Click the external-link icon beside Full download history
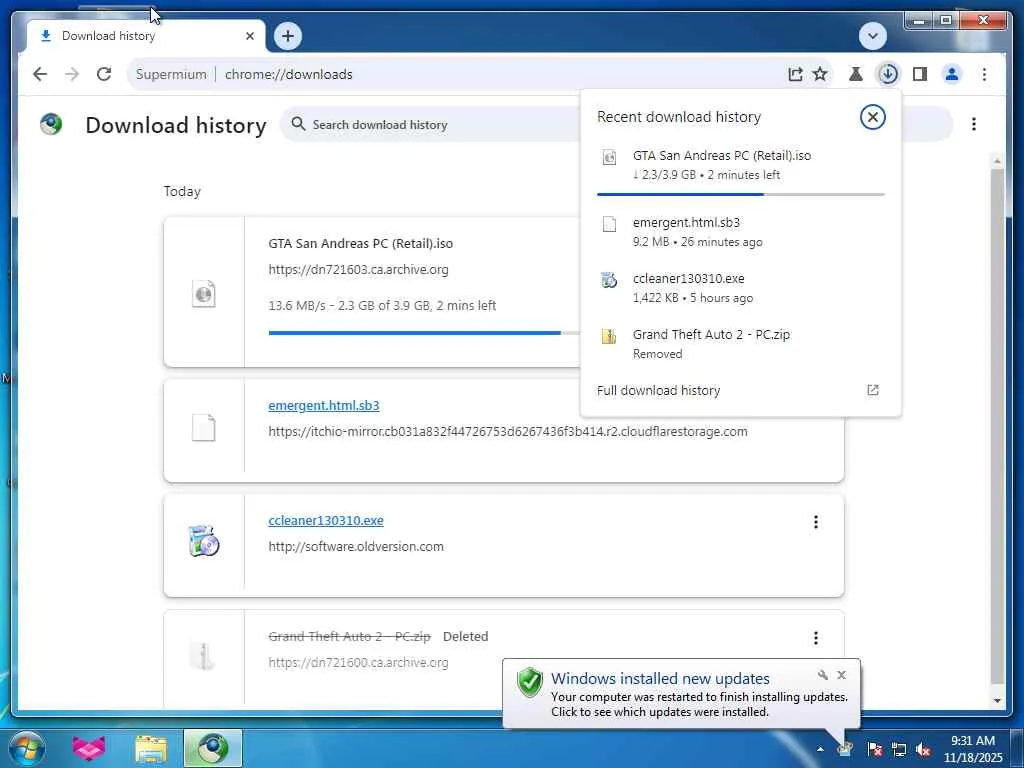 (x=872, y=391)
